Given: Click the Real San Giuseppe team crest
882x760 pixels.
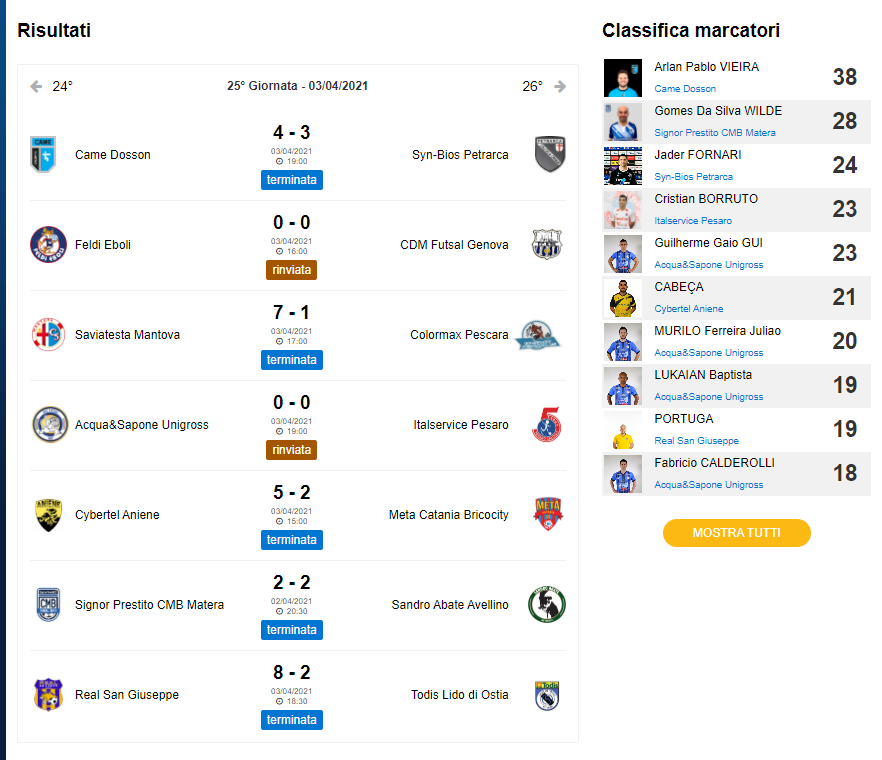Looking at the screenshot, I should click(x=48, y=695).
